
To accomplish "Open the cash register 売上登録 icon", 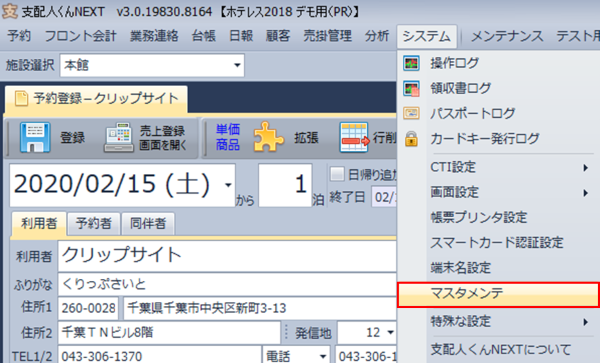I will point(119,138).
